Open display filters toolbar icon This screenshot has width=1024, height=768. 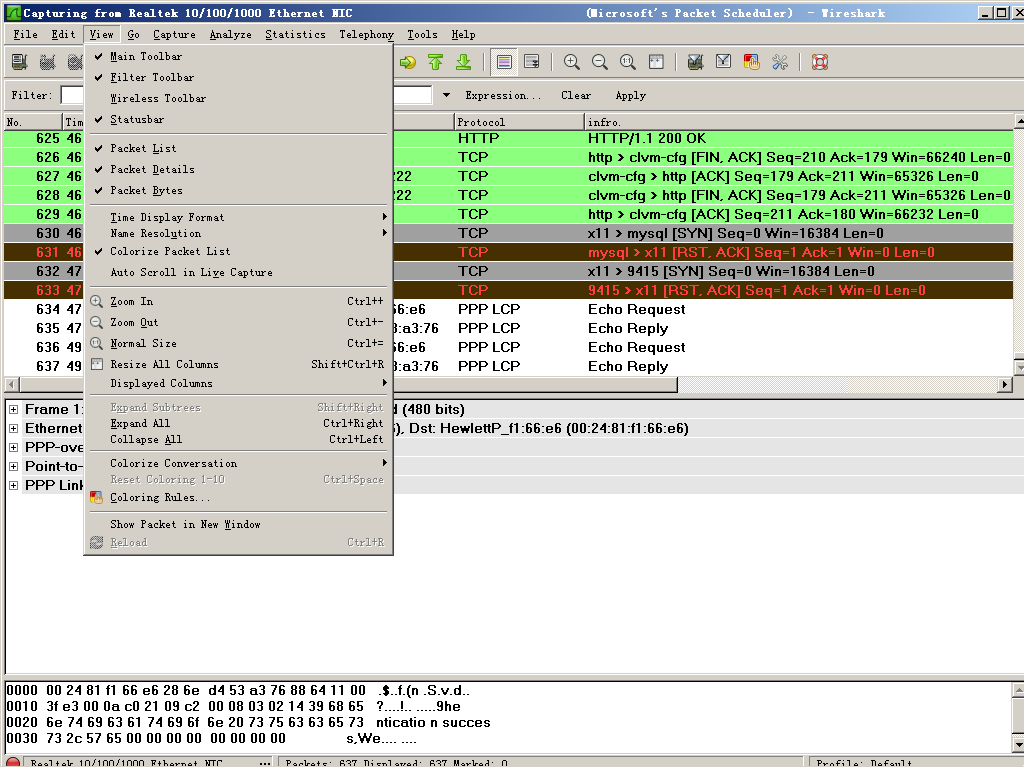coord(724,62)
